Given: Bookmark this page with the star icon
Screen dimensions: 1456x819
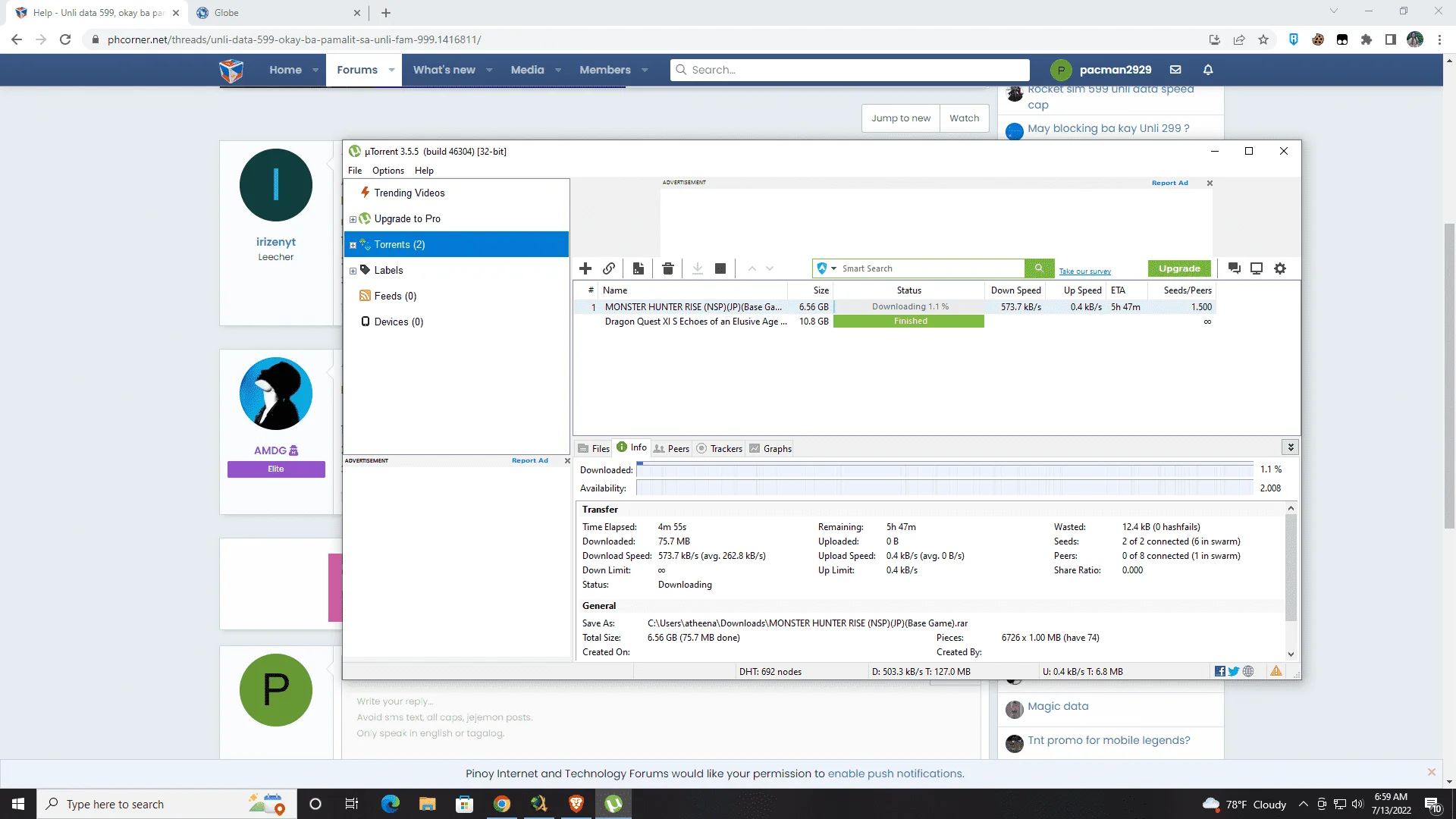Looking at the screenshot, I should pyautogui.click(x=1263, y=39).
